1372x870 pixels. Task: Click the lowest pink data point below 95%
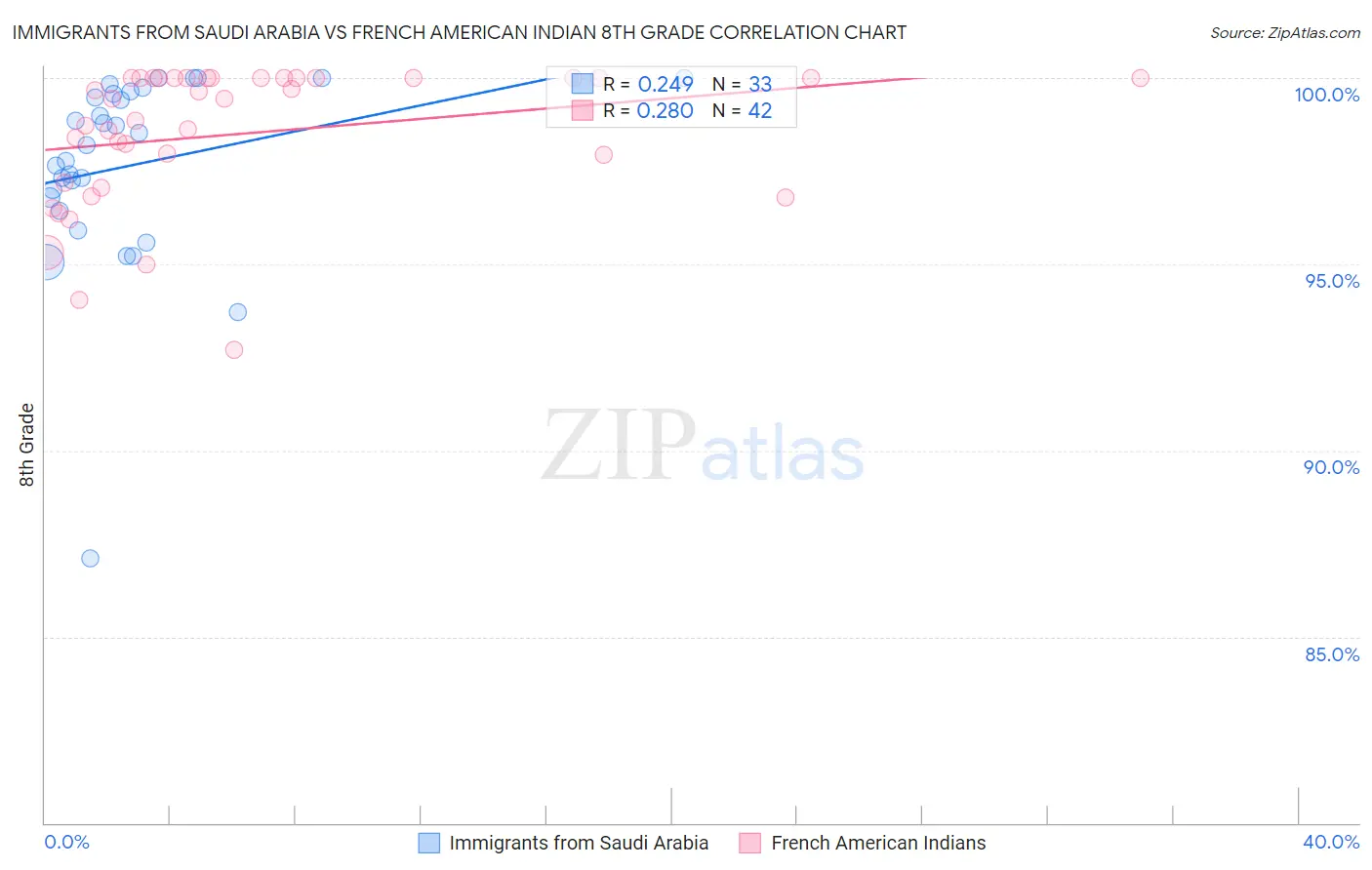(234, 350)
